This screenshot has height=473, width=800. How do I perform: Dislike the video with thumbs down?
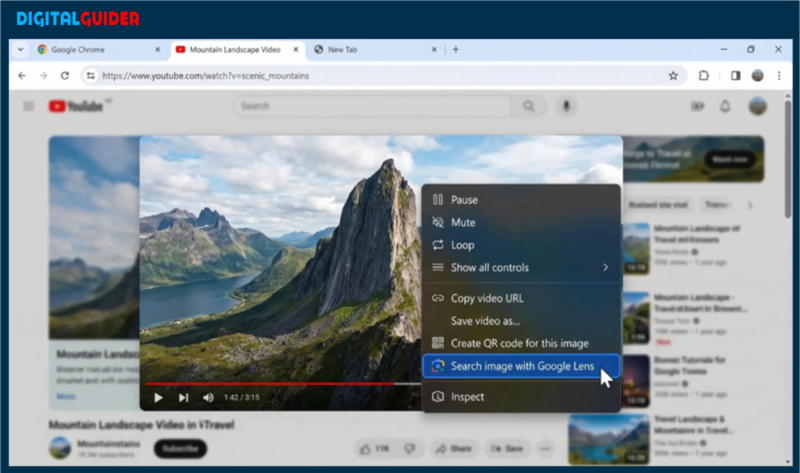point(410,449)
